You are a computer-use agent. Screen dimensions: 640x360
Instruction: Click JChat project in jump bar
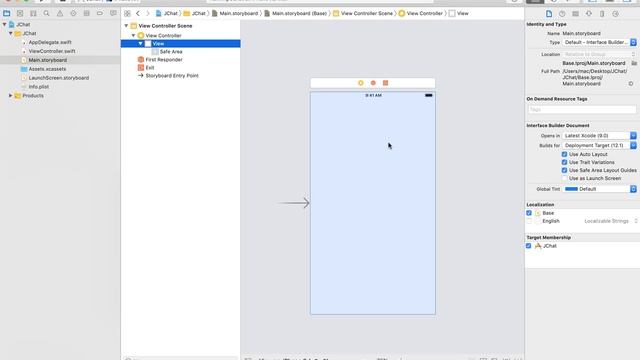click(x=167, y=13)
